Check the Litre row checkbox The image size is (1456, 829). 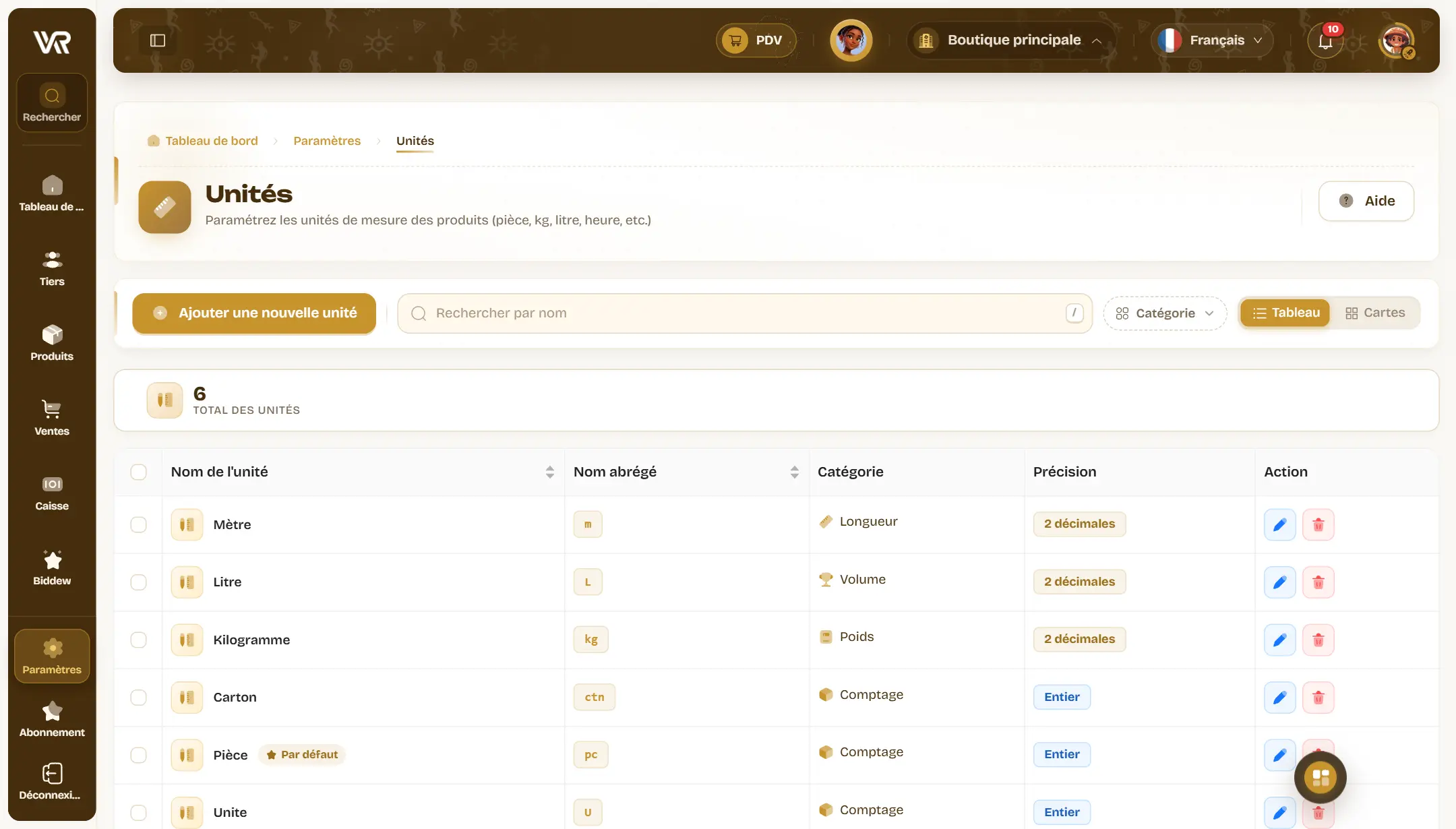coord(138,582)
